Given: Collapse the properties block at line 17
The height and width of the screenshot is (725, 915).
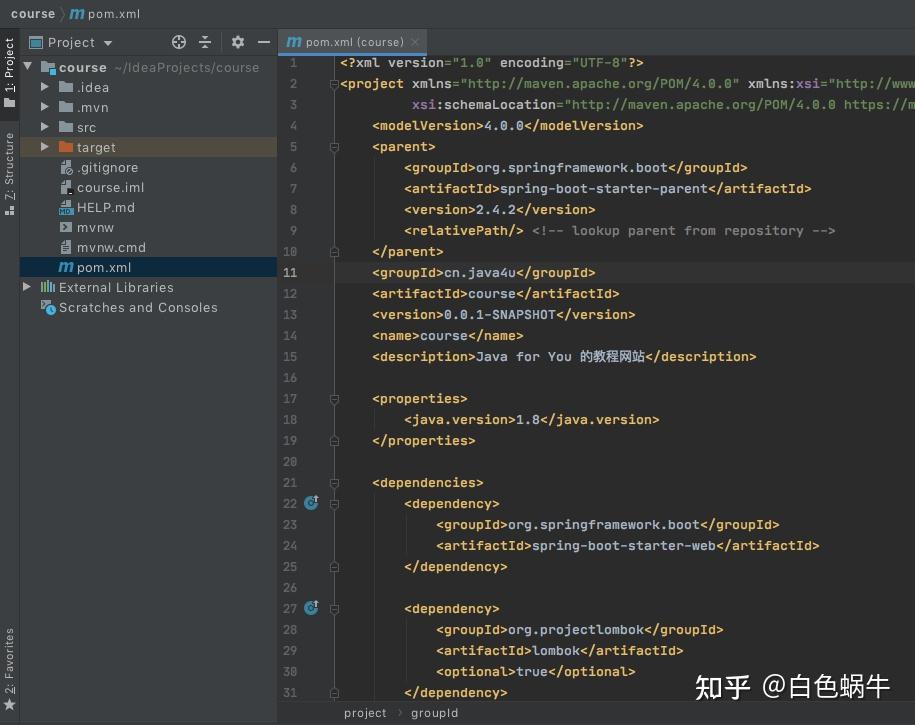Looking at the screenshot, I should tap(335, 398).
